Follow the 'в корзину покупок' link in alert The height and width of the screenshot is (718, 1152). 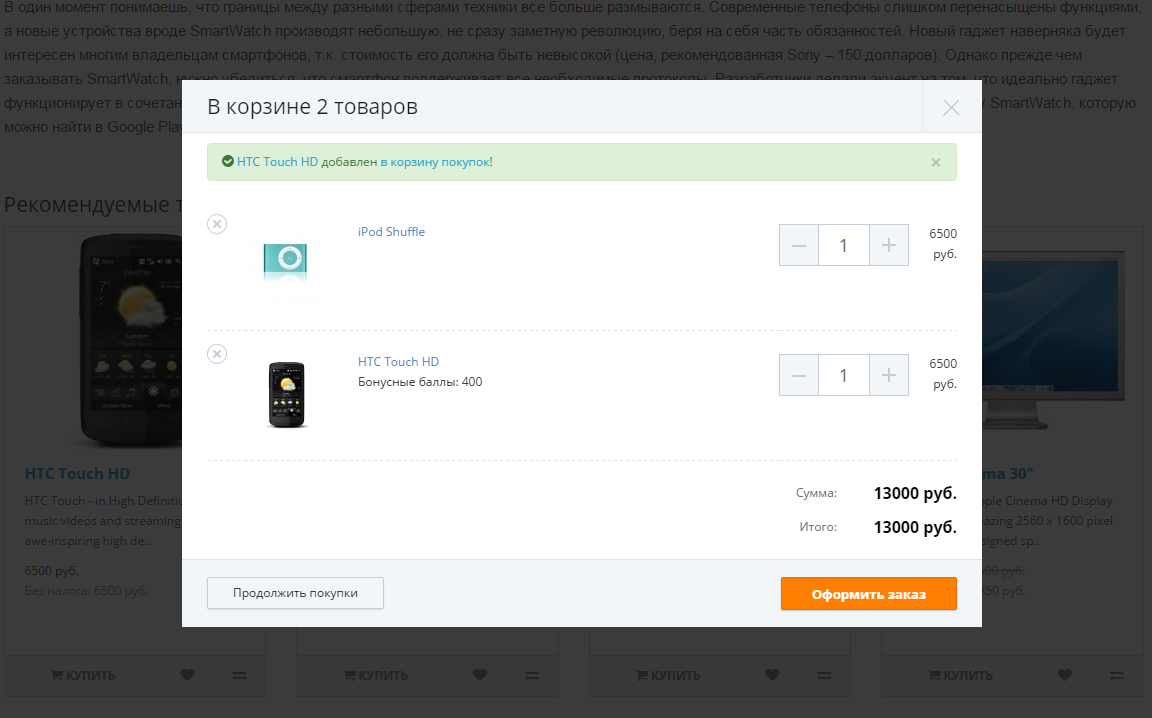tap(435, 162)
